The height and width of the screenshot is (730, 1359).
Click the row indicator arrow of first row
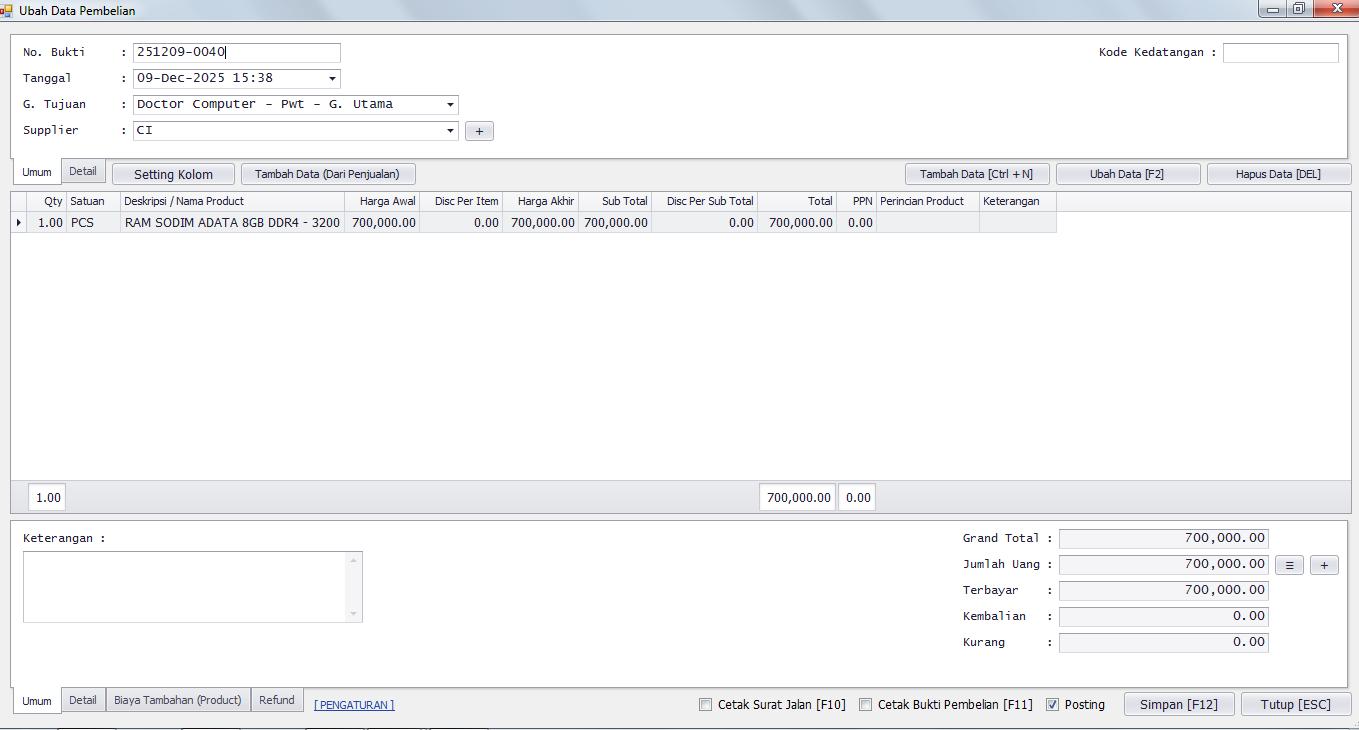18,223
